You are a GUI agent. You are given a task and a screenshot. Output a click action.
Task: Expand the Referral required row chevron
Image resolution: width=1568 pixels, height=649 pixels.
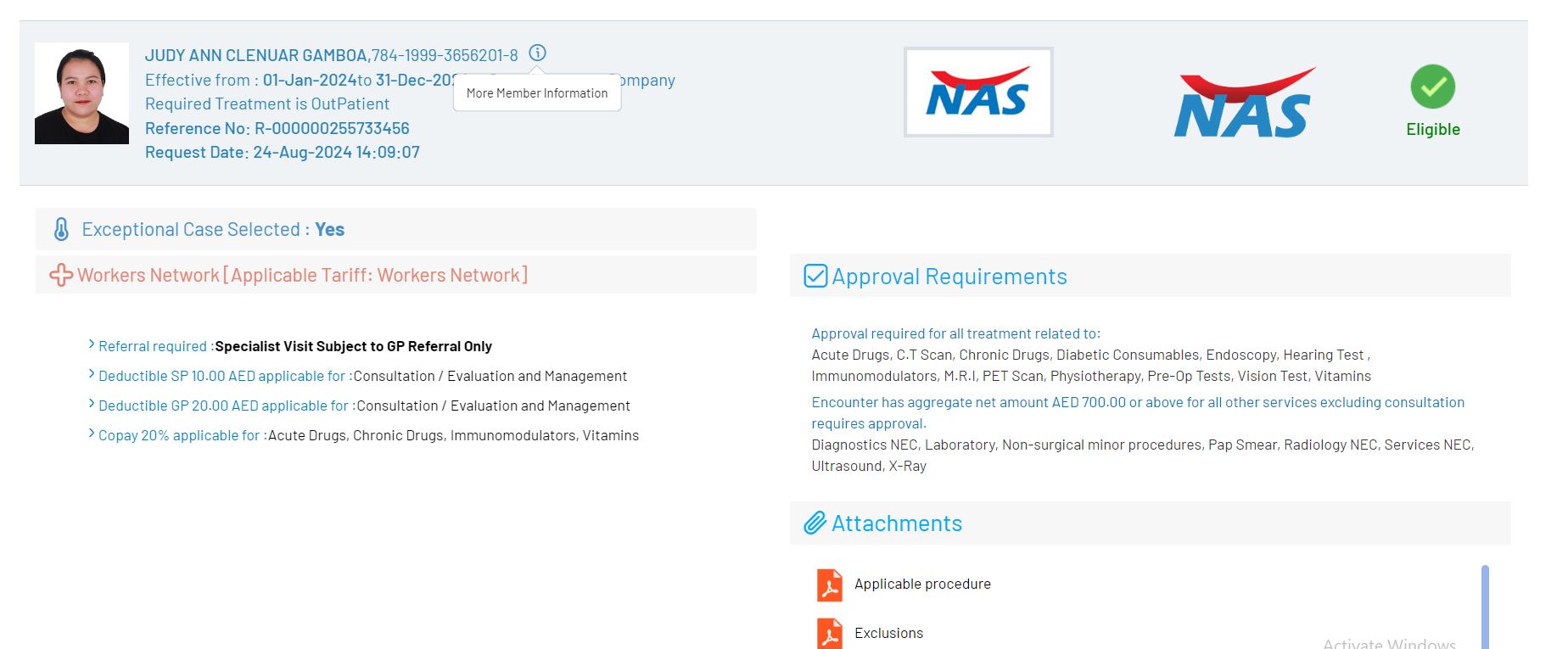point(92,344)
